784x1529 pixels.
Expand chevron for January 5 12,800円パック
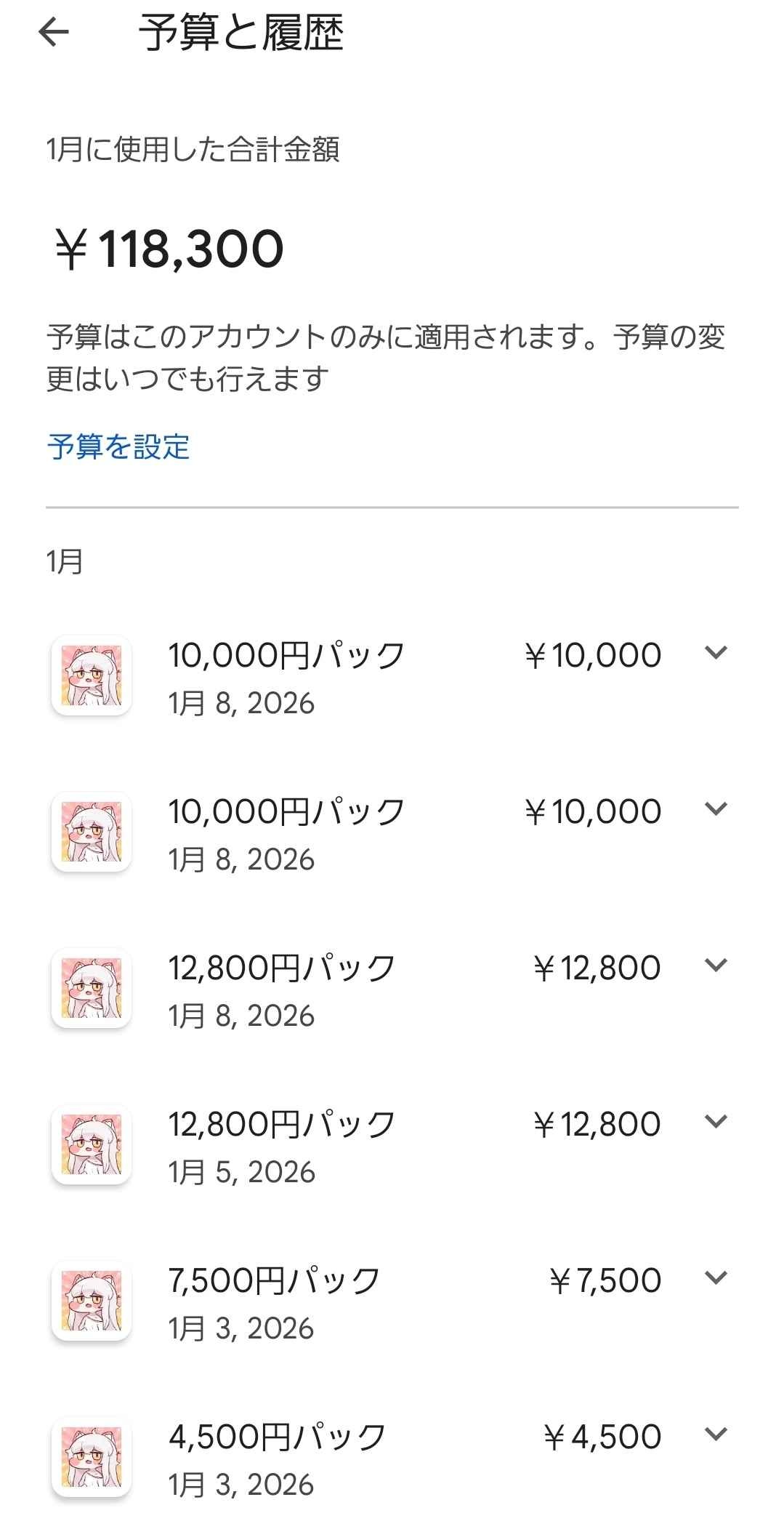[716, 1122]
